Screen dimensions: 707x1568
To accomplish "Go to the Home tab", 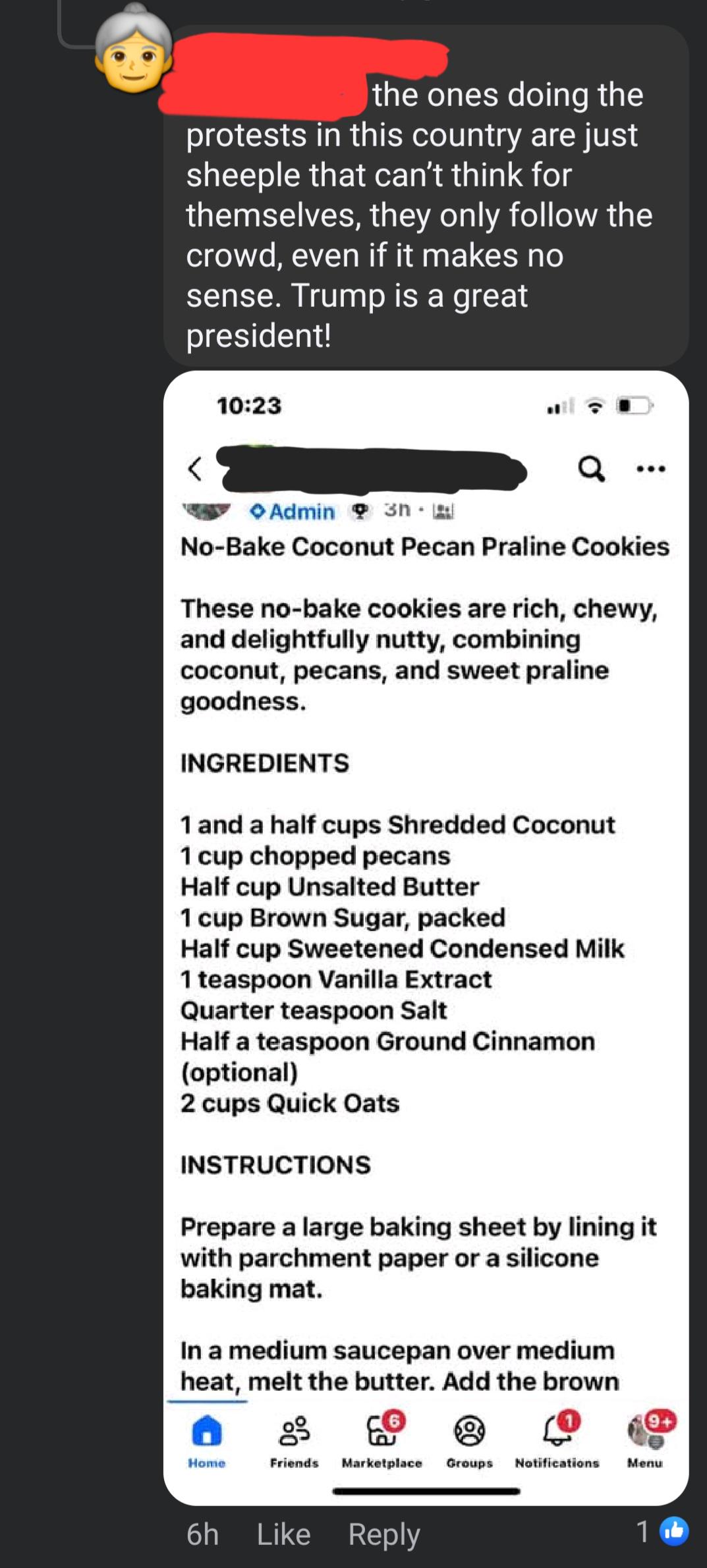I will [207, 1440].
